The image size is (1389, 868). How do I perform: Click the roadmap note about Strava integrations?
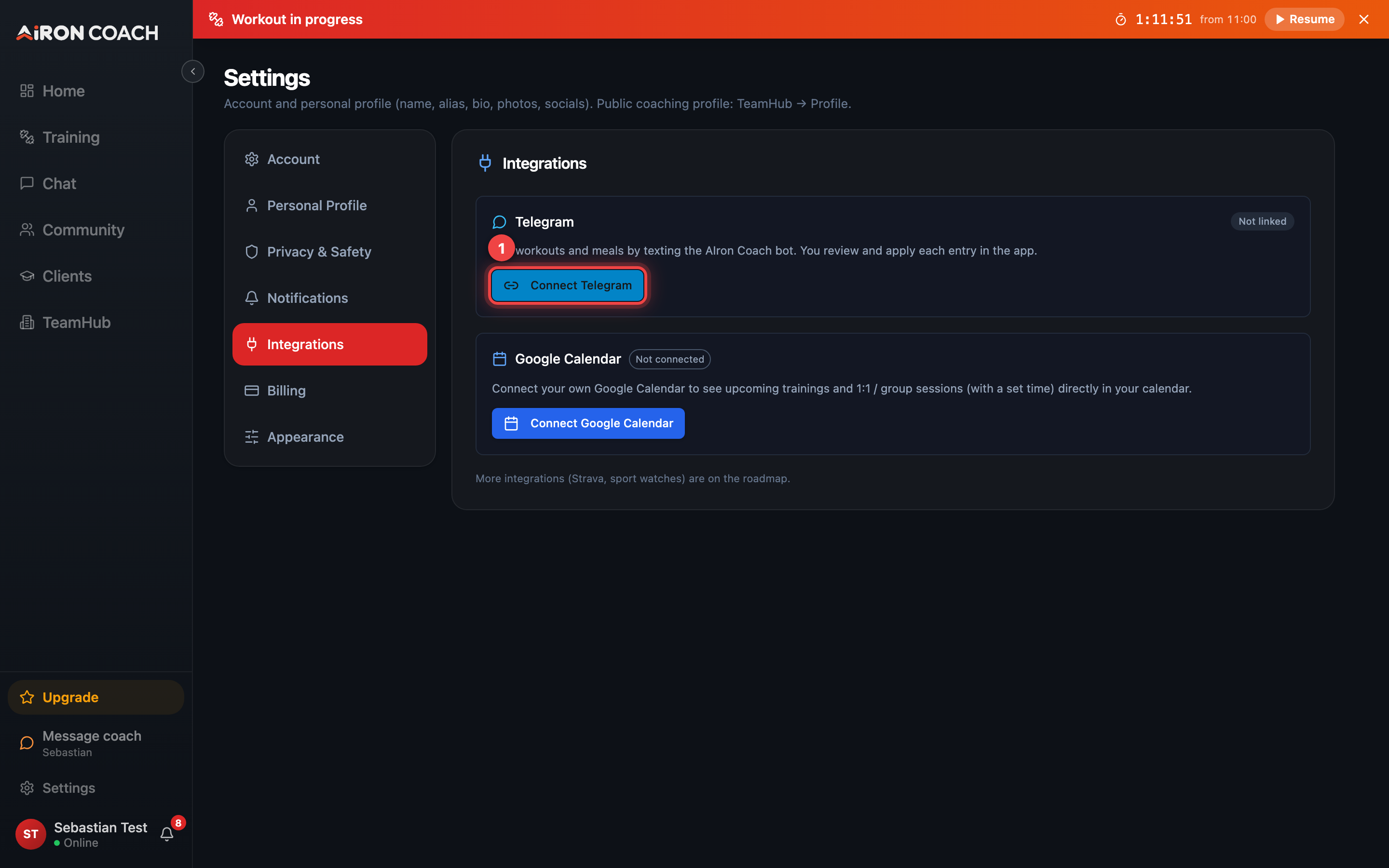tap(632, 479)
